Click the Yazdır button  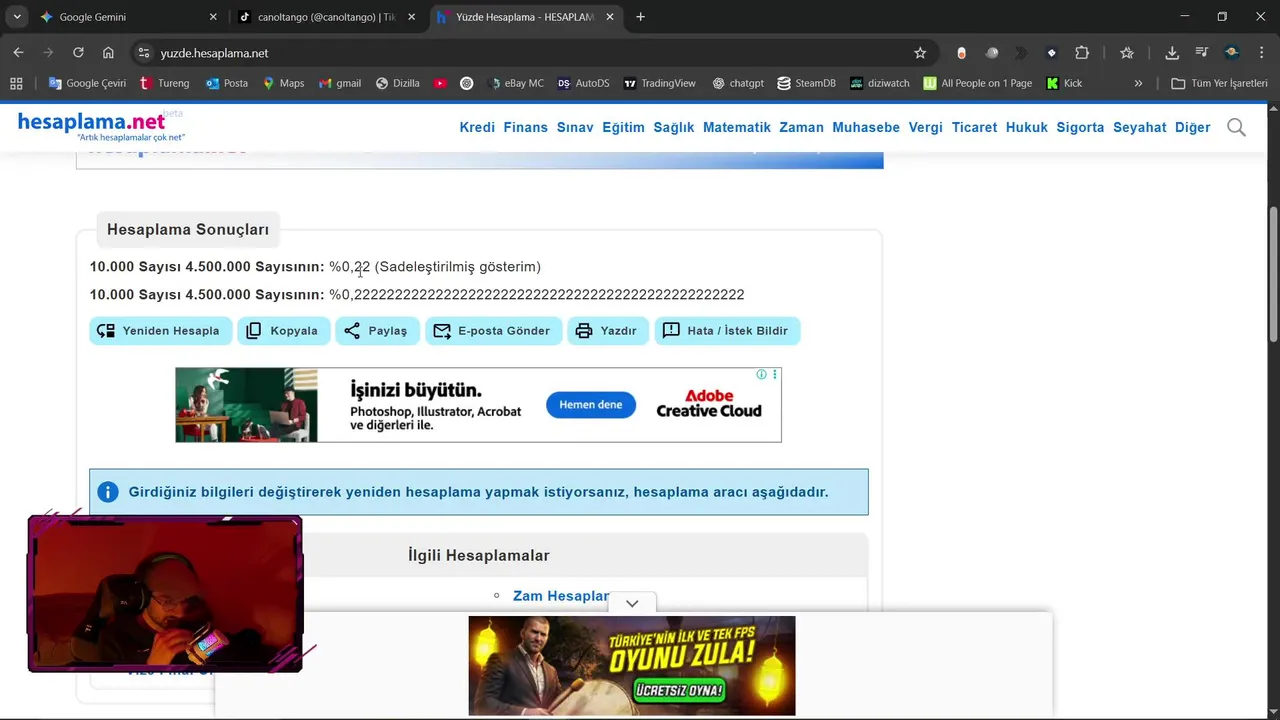(608, 331)
